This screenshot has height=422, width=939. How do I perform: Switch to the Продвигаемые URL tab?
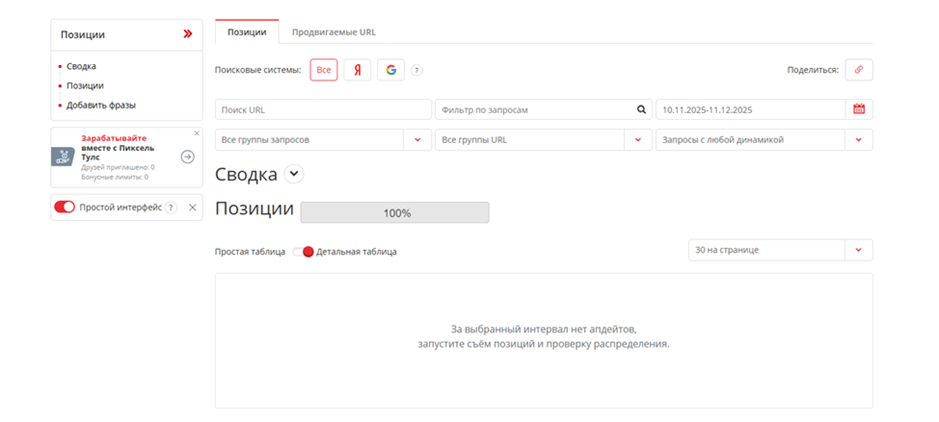click(333, 32)
